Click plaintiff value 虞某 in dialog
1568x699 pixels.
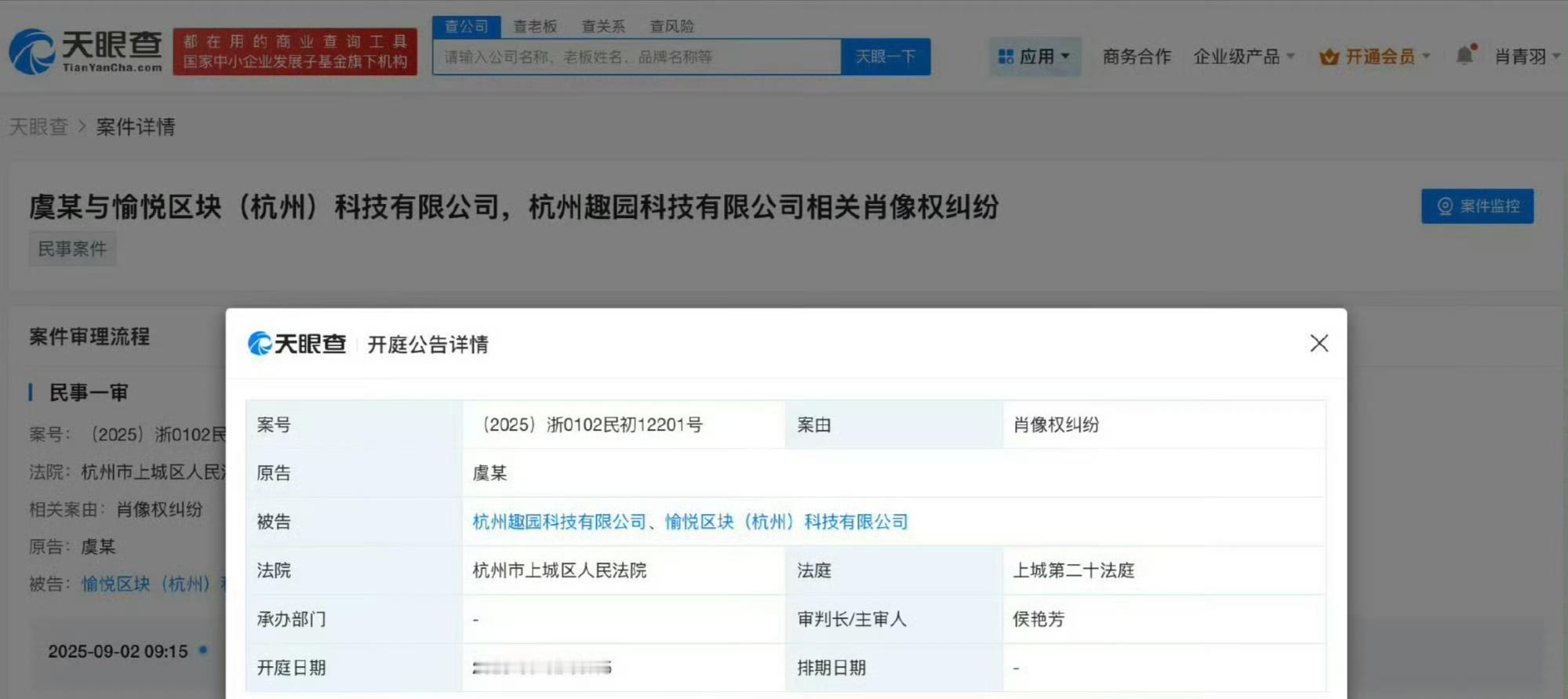click(489, 473)
